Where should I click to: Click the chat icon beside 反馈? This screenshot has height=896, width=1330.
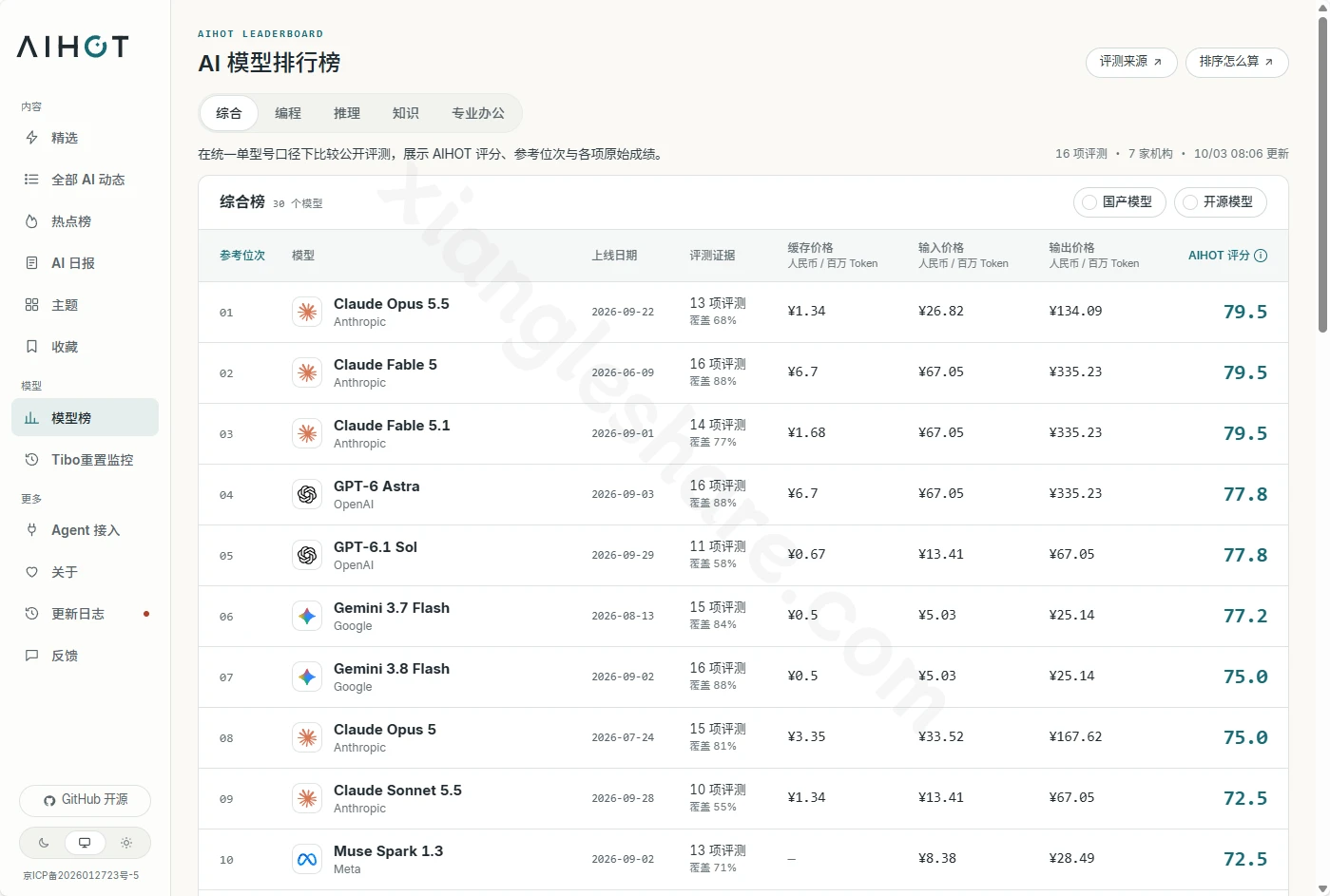pos(31,656)
